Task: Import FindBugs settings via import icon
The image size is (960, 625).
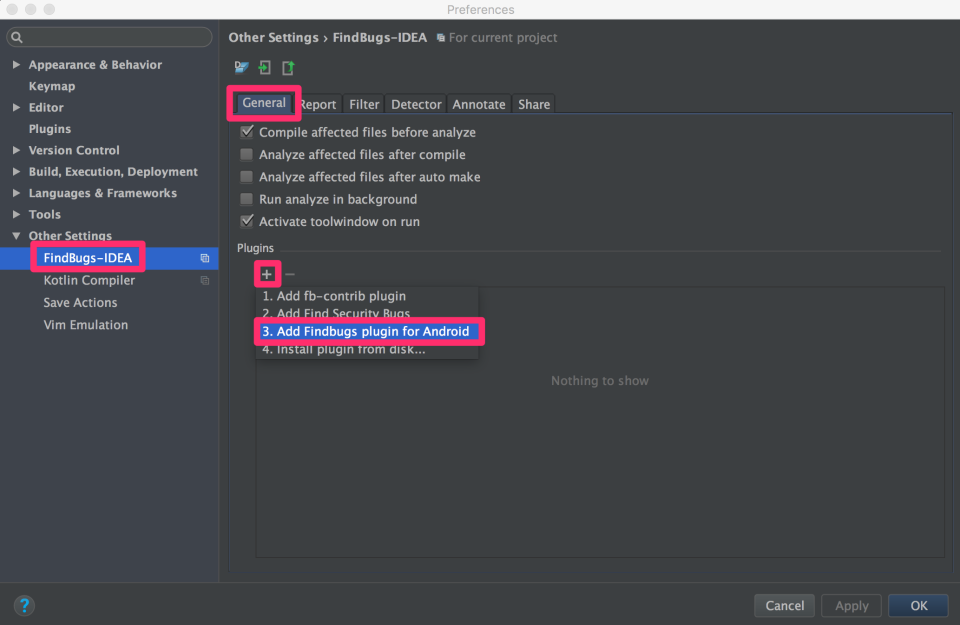Action: tap(265, 67)
